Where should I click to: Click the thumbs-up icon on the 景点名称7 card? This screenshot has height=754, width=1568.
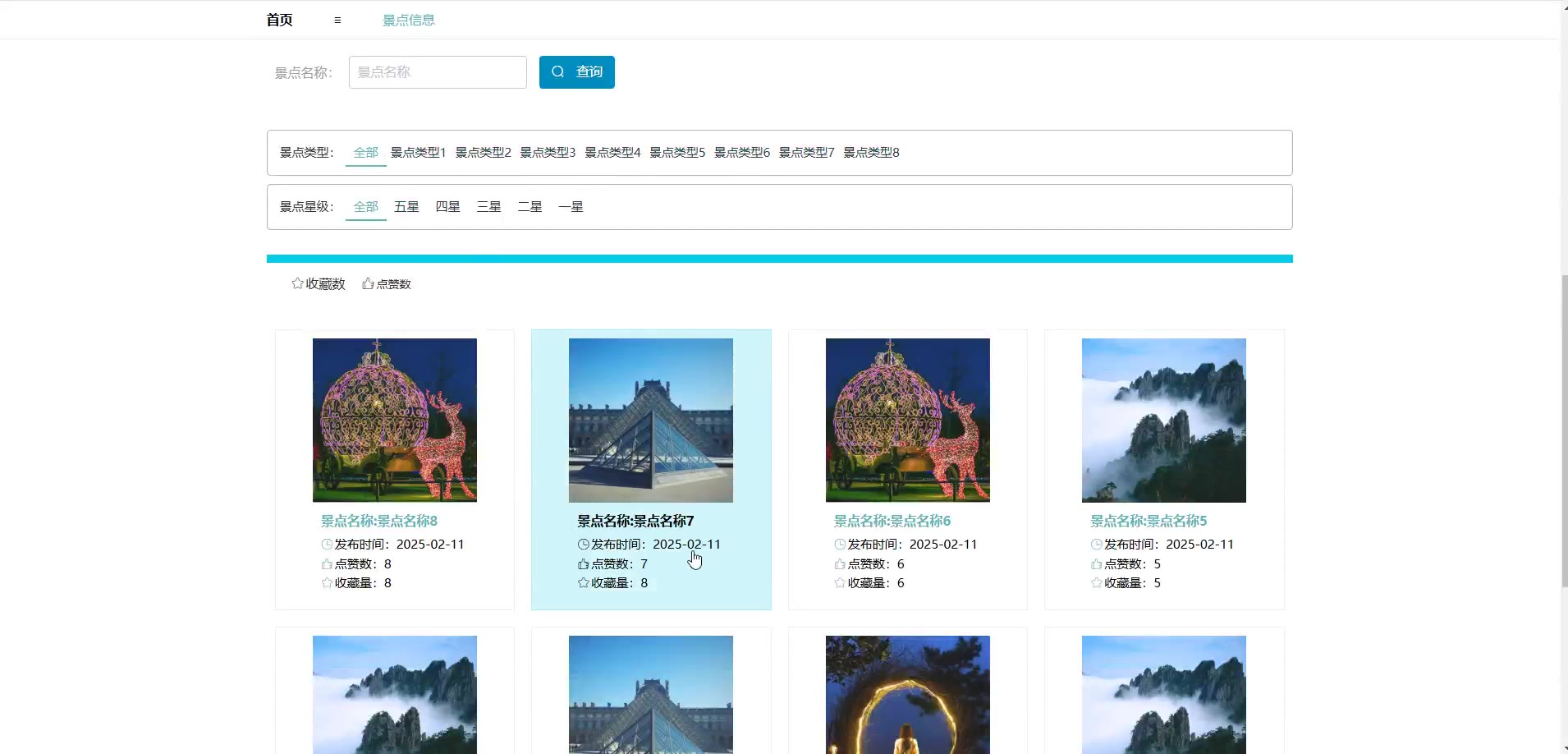583,563
